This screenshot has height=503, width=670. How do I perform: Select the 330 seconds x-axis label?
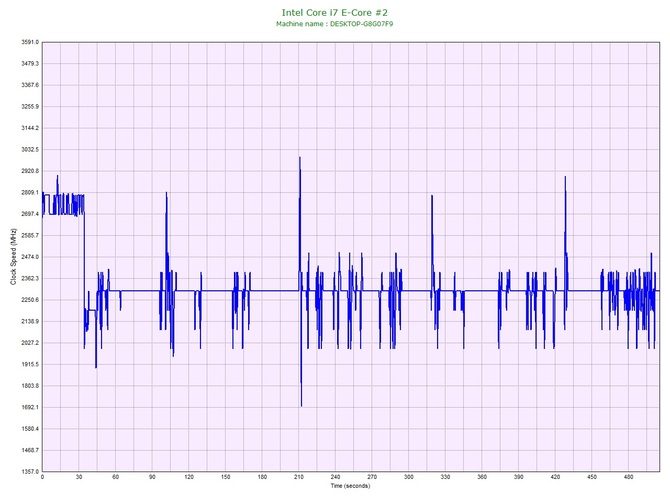point(445,477)
